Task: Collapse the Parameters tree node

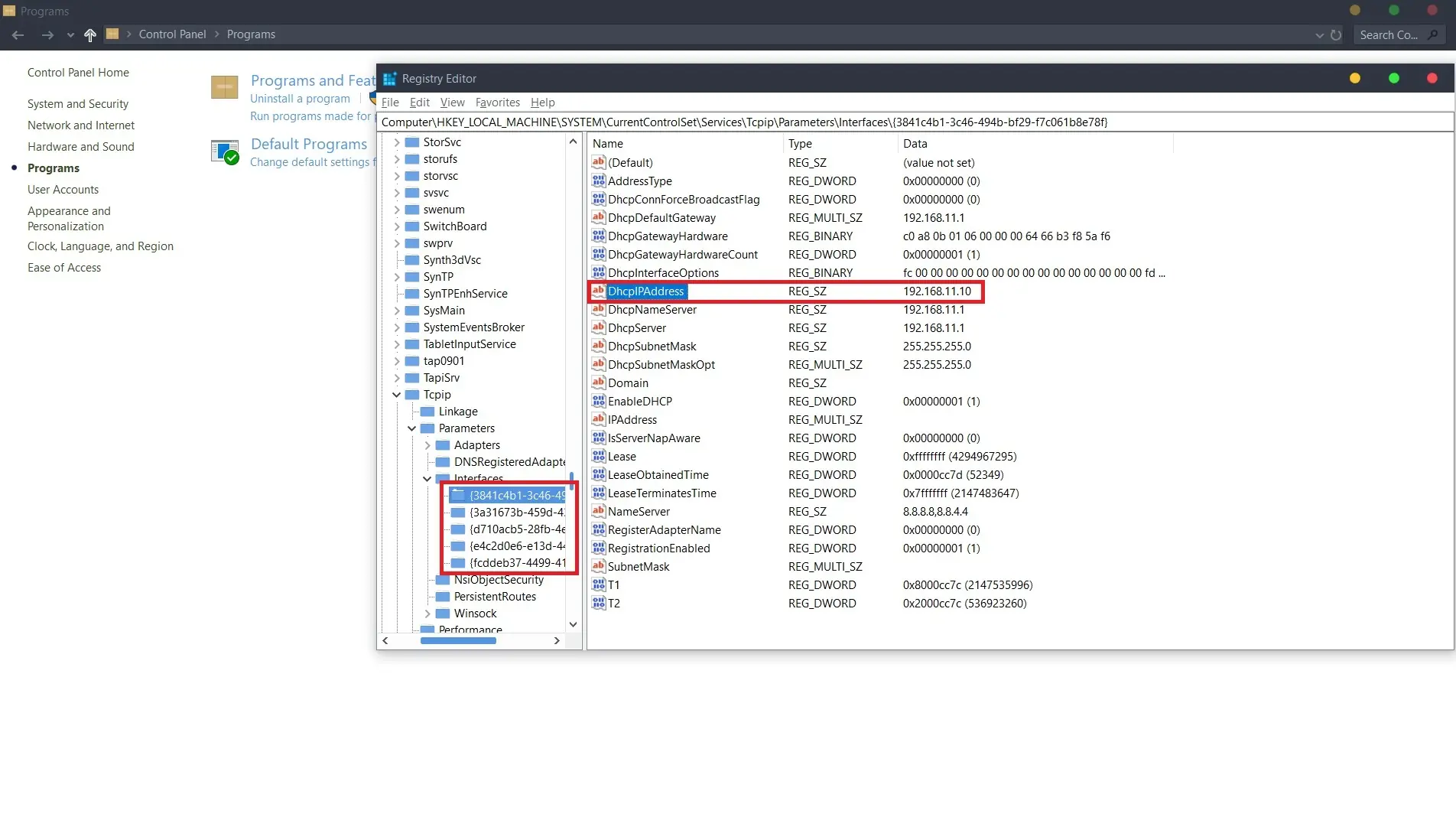Action: 411,428
